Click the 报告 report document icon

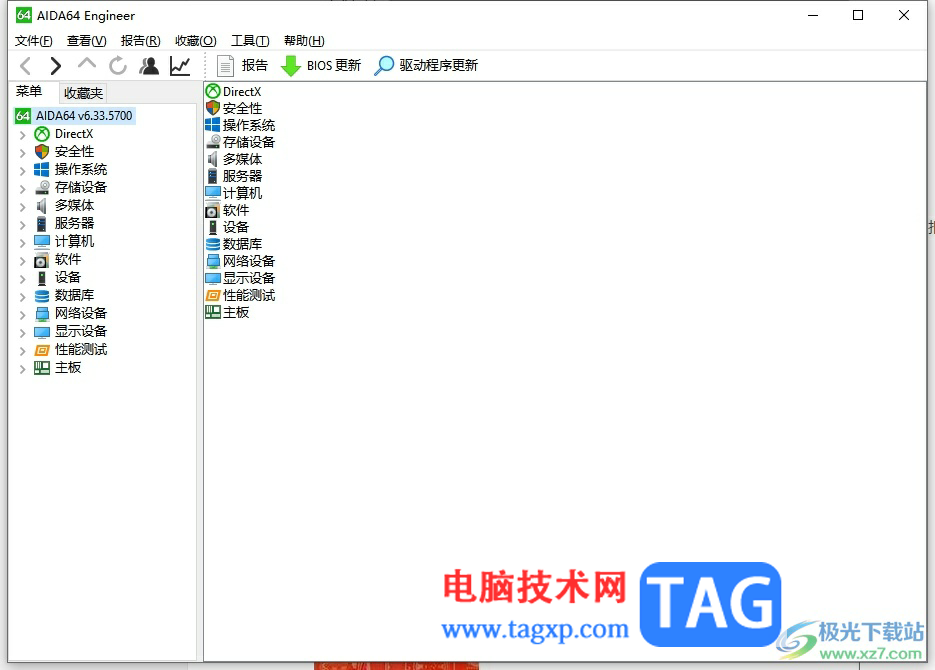225,66
